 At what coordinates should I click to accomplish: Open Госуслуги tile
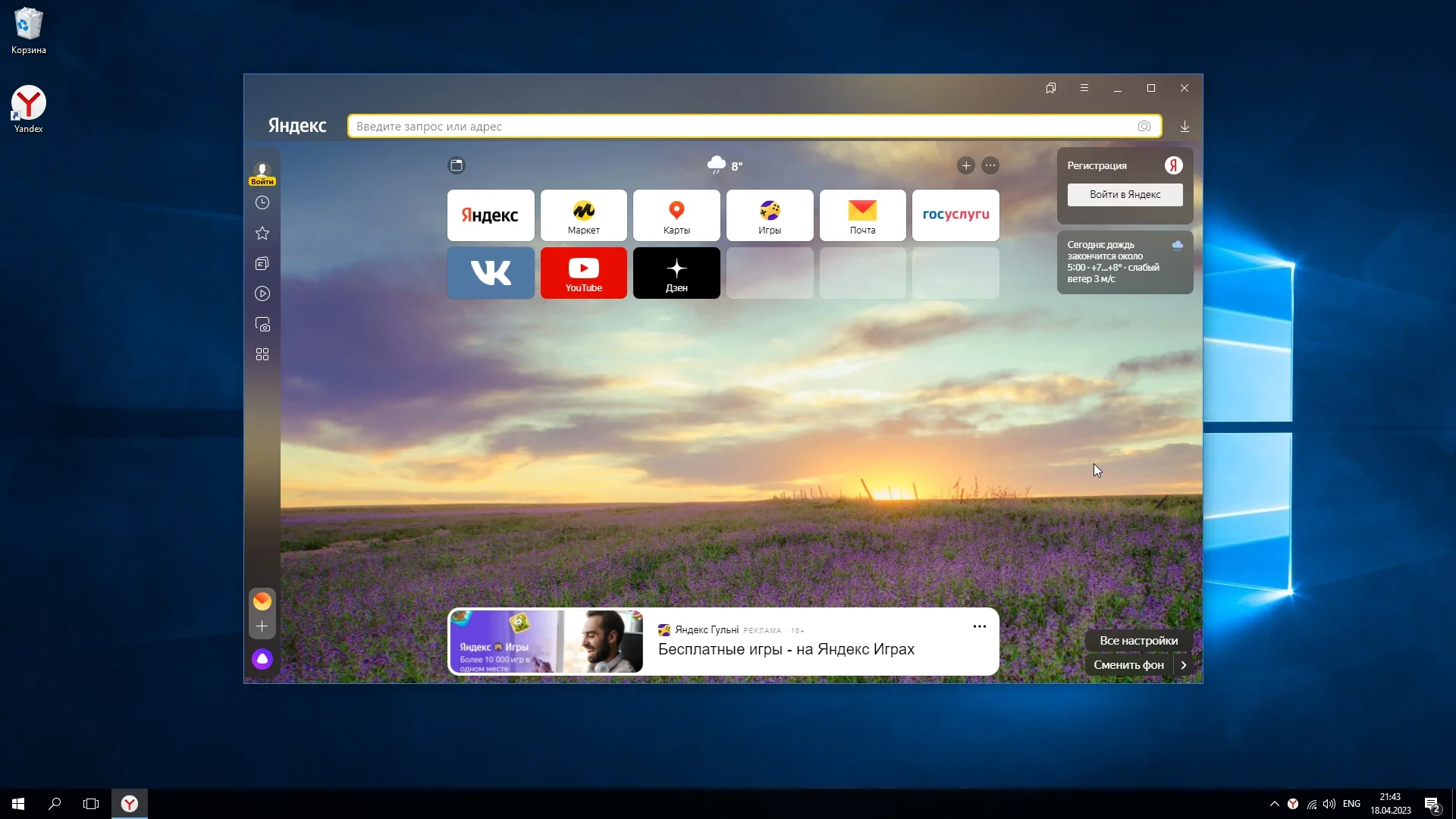coord(955,215)
